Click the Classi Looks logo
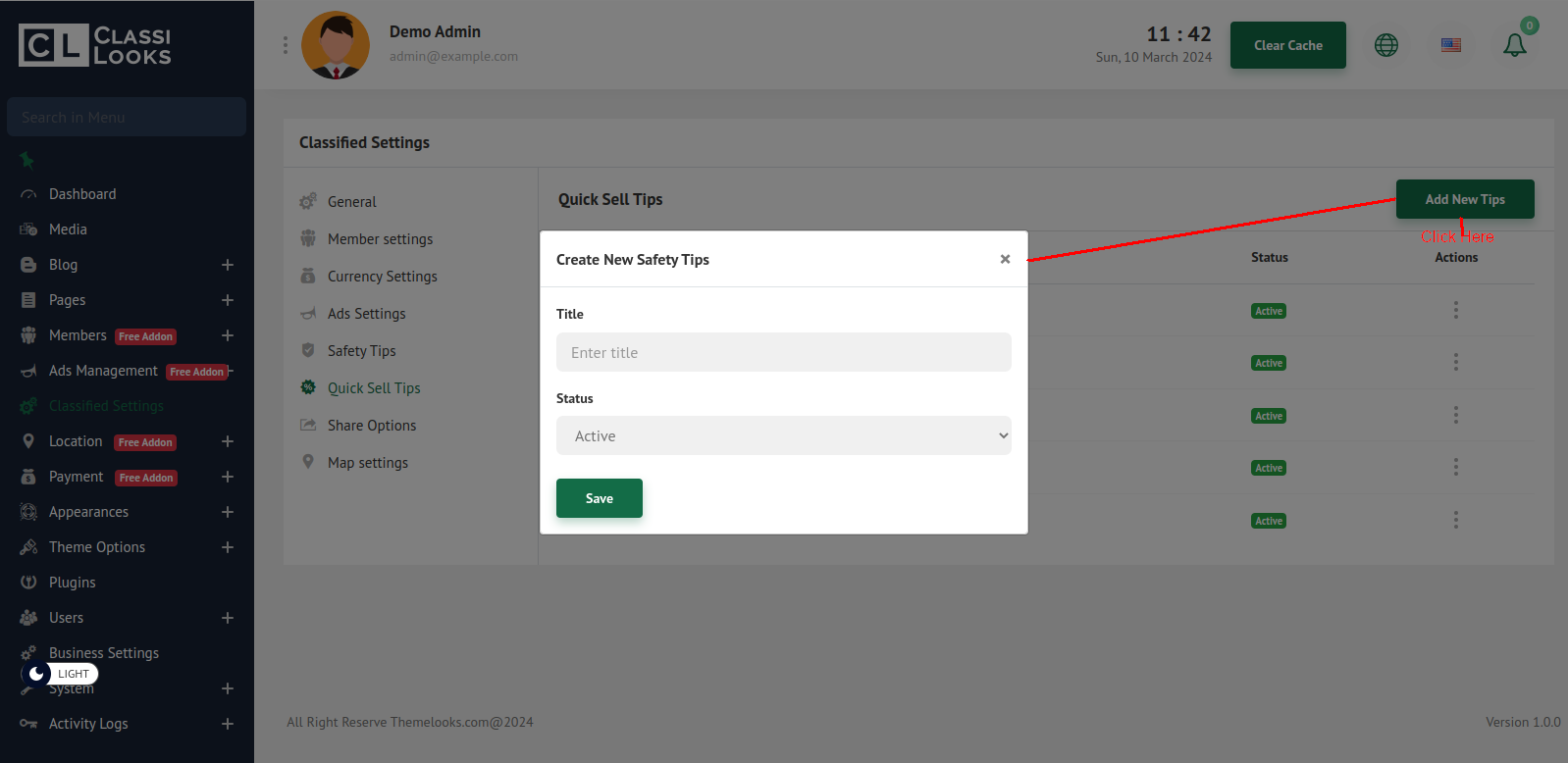 [95, 46]
